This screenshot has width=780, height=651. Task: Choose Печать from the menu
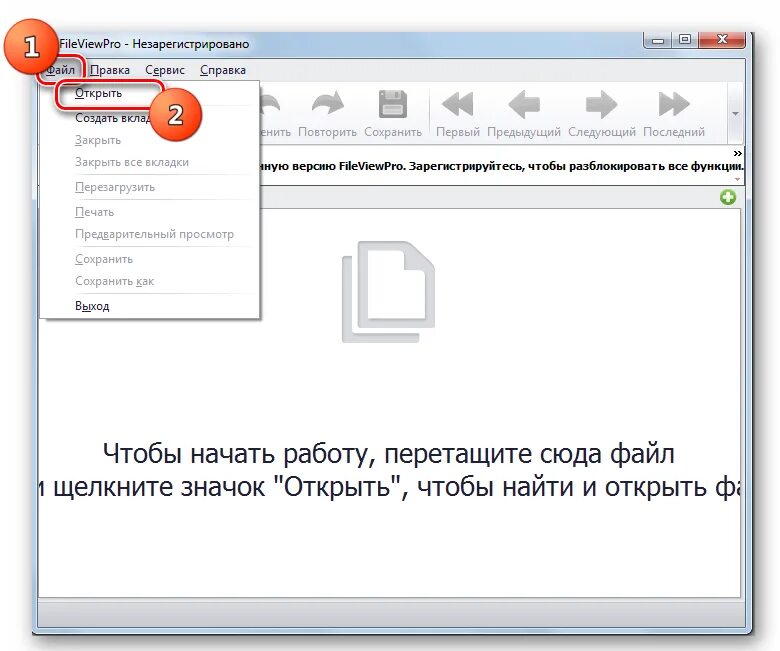point(149,212)
